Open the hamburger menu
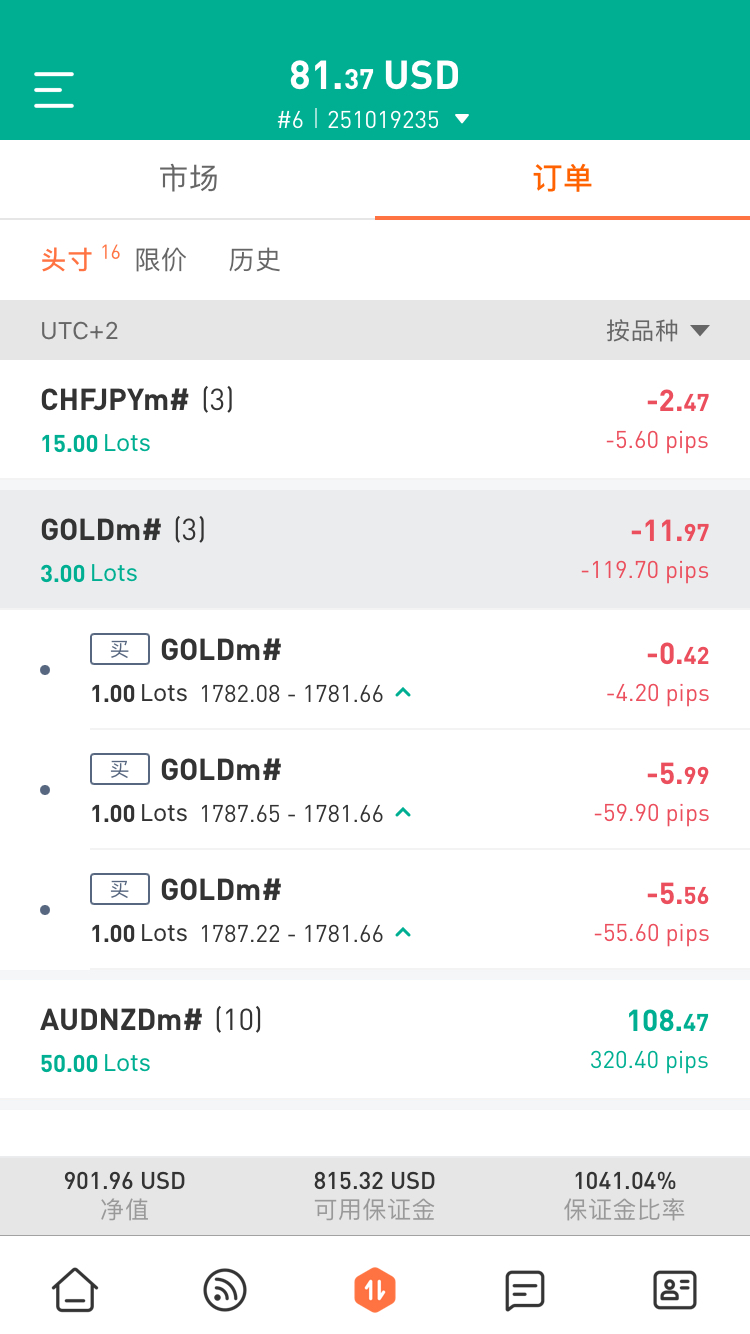Image resolution: width=750 pixels, height=1334 pixels. [x=54, y=90]
